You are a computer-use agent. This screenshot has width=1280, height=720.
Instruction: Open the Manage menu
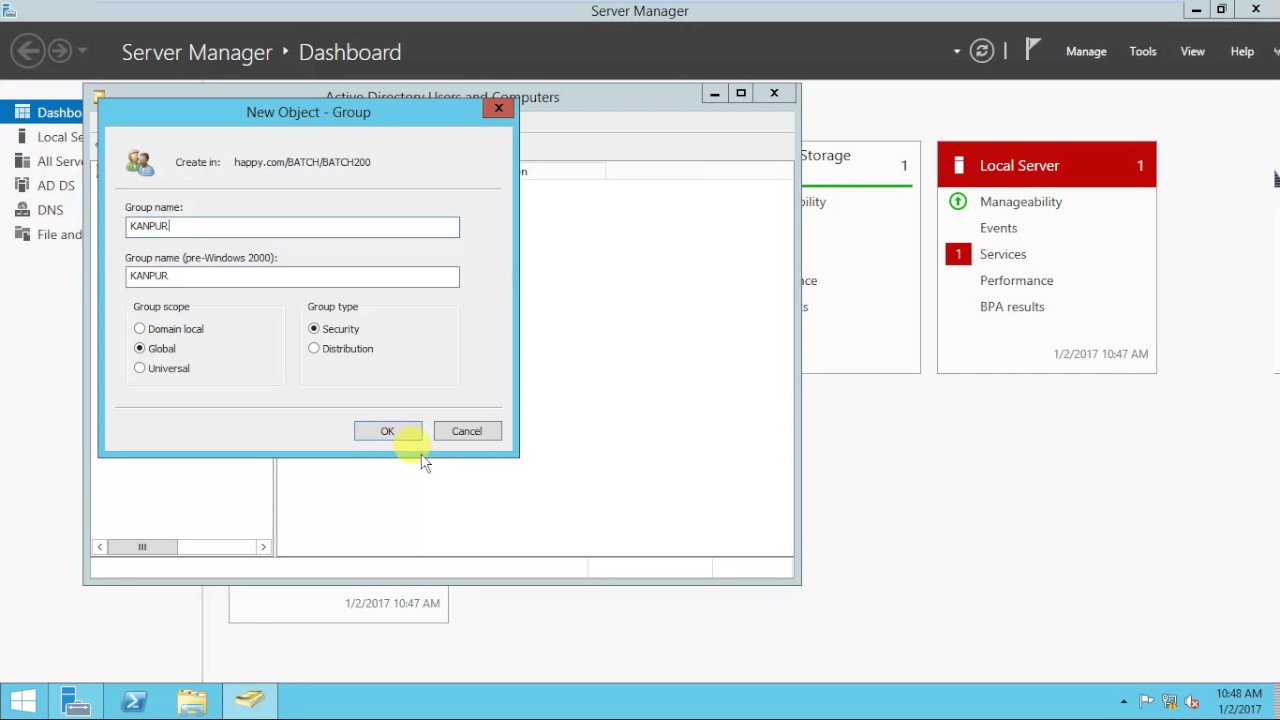(1086, 51)
